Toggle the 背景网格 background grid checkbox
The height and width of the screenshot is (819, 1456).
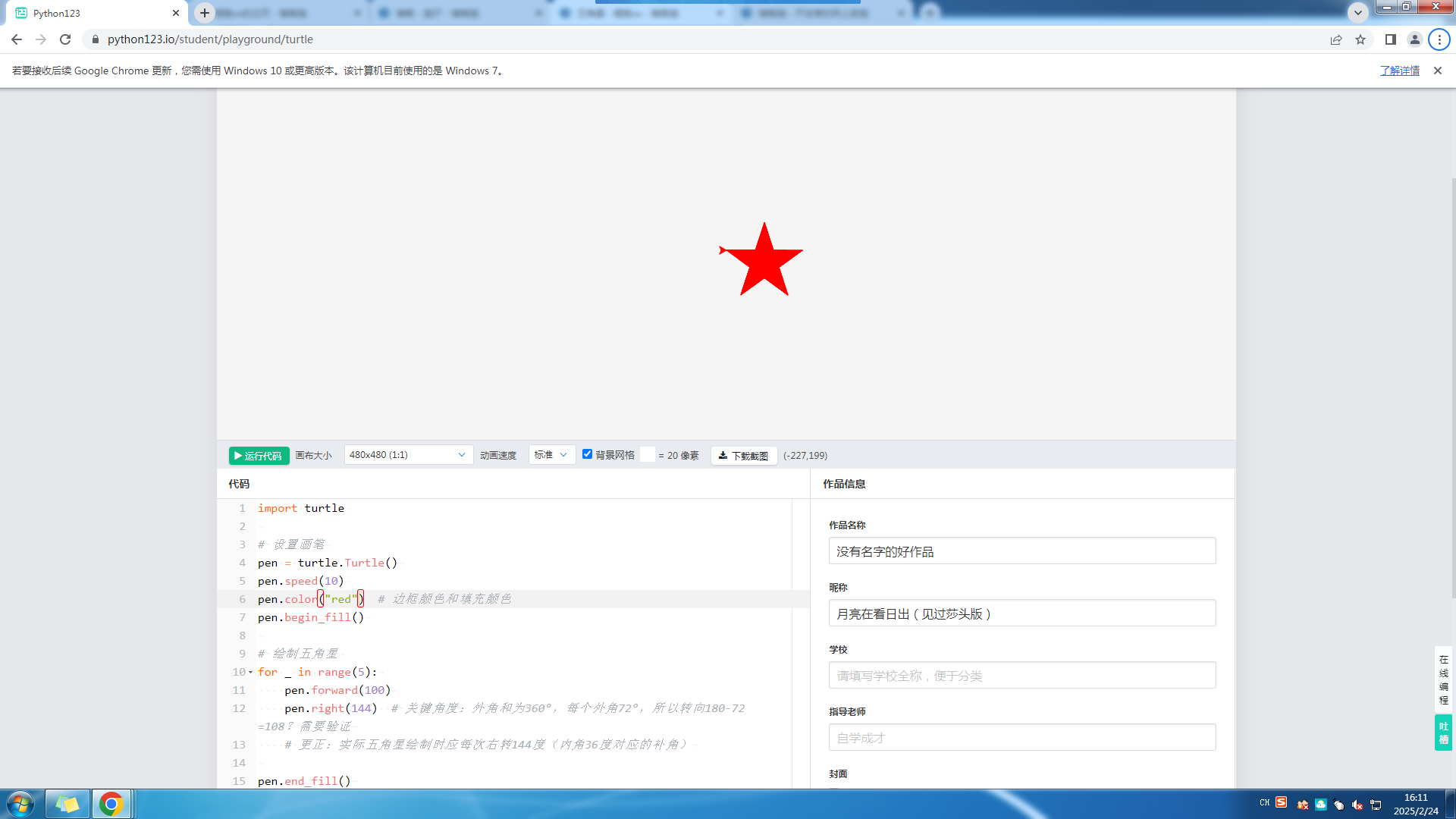(x=587, y=454)
